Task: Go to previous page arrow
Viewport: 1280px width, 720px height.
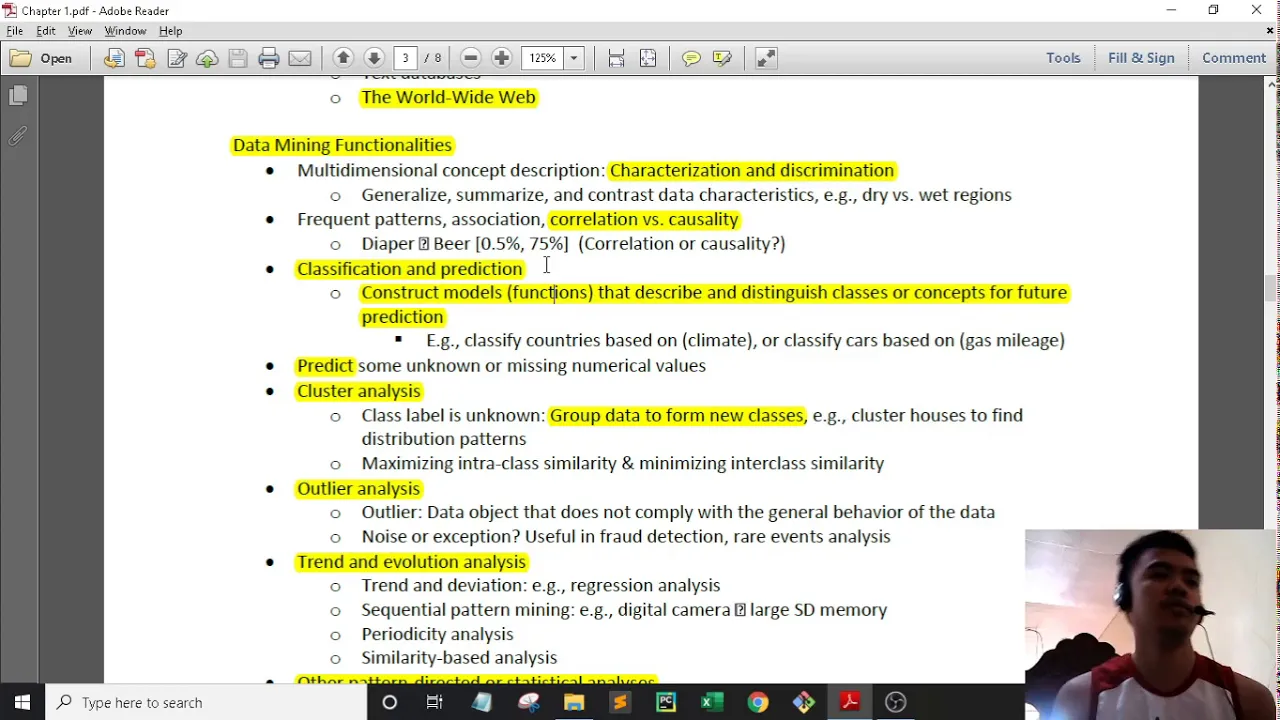Action: 343,58
